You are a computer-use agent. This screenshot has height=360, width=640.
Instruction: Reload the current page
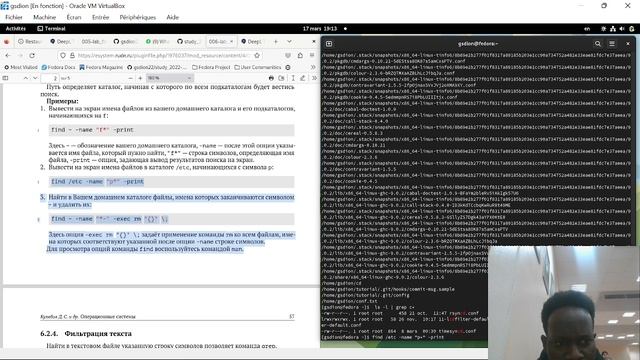(x=32, y=55)
